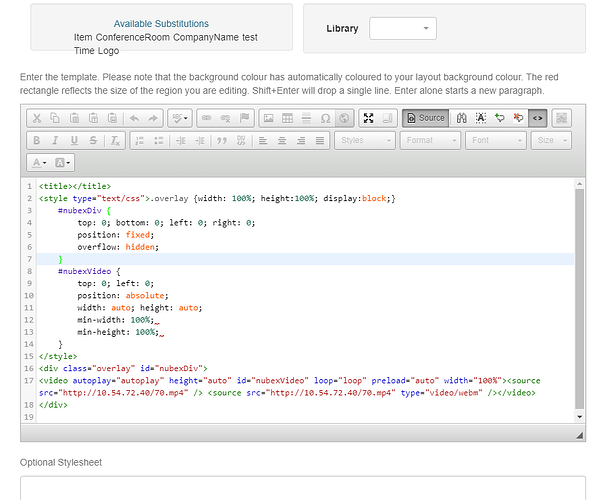Click the rightmost pixelated toolbar icon
This screenshot has width=602, height=500.
click(562, 118)
